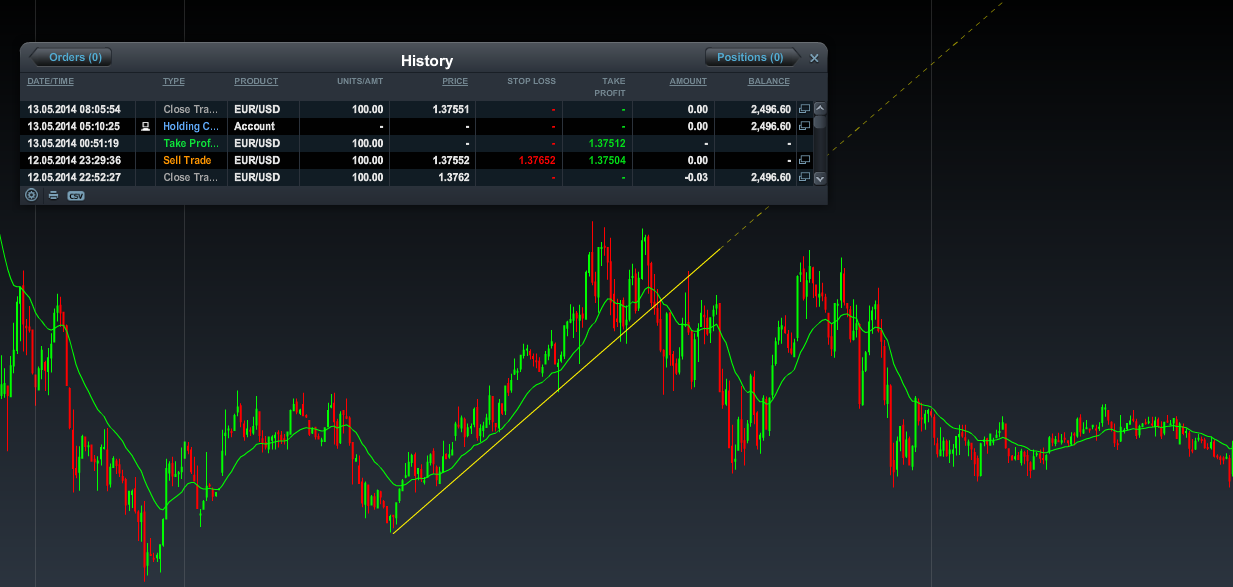Open details icon for 08:05:54 Close Trade row
This screenshot has width=1233, height=587.
click(x=804, y=109)
